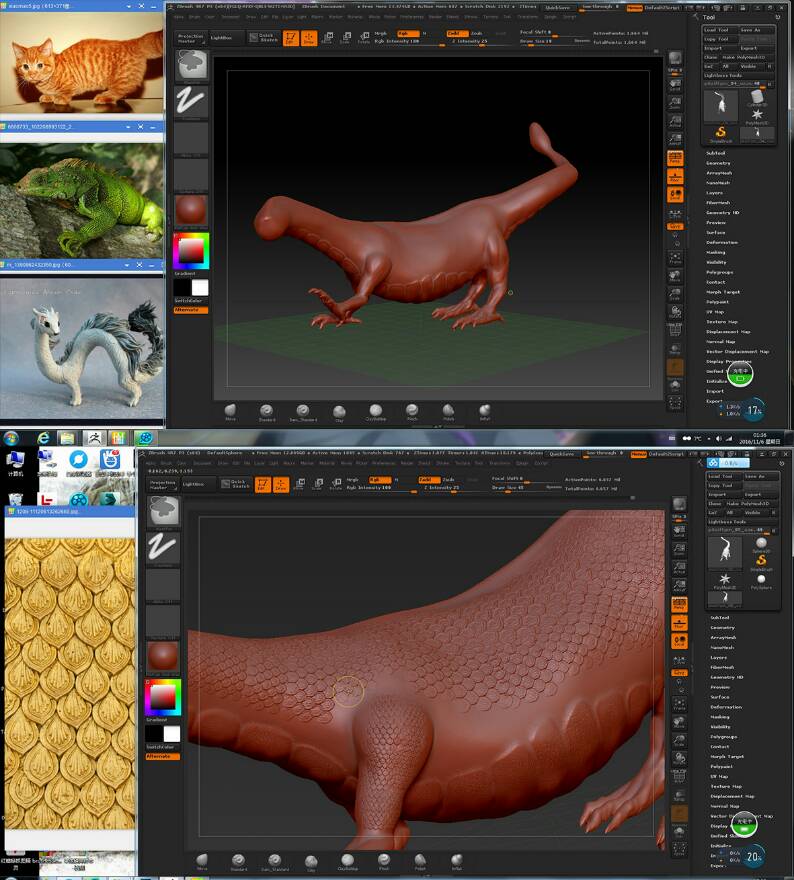This screenshot has height=880, width=794.
Task: Open Document menu in upper ZBrush menu bar
Action: click(230, 17)
